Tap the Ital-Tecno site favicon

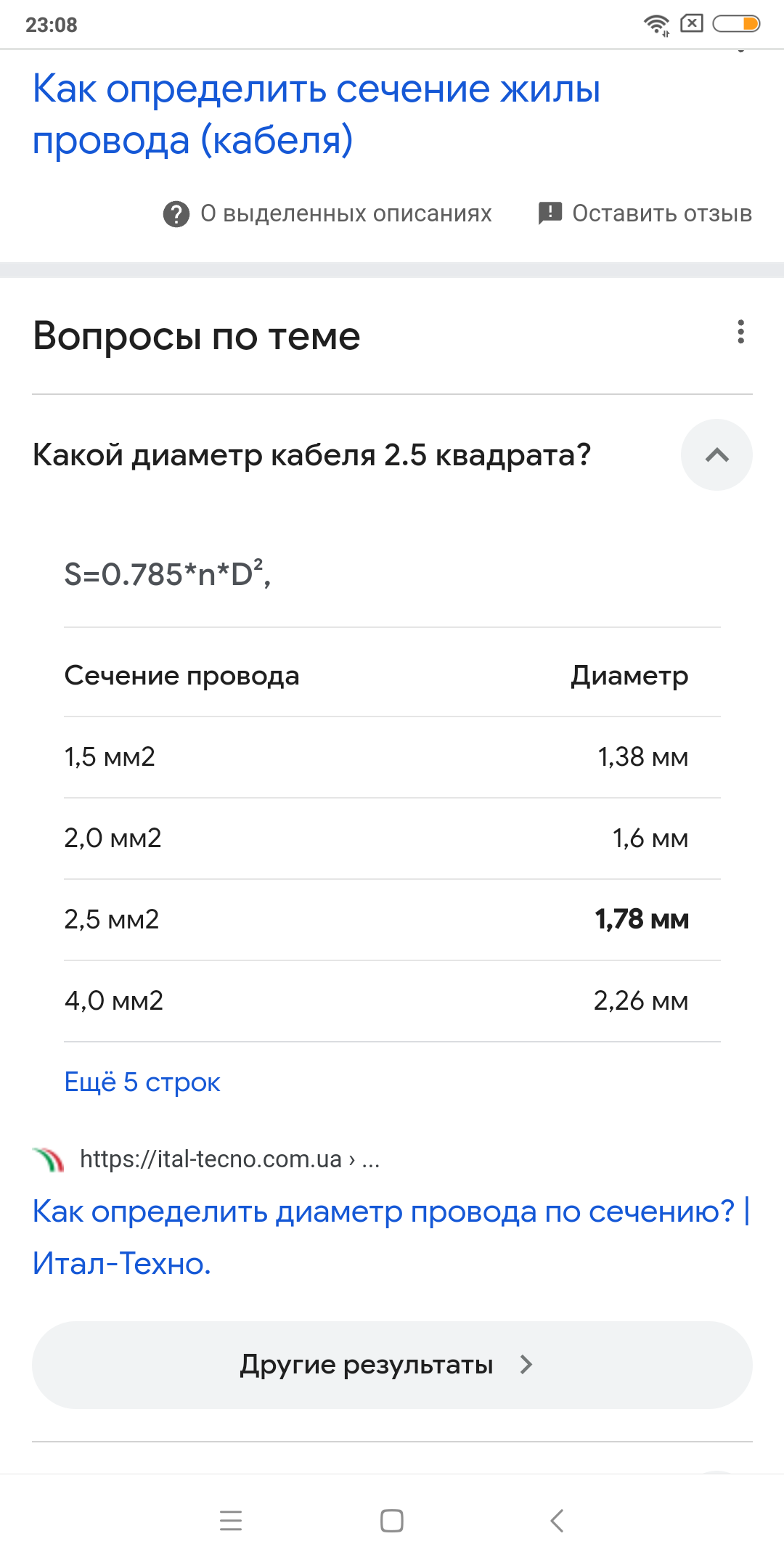[49, 1159]
